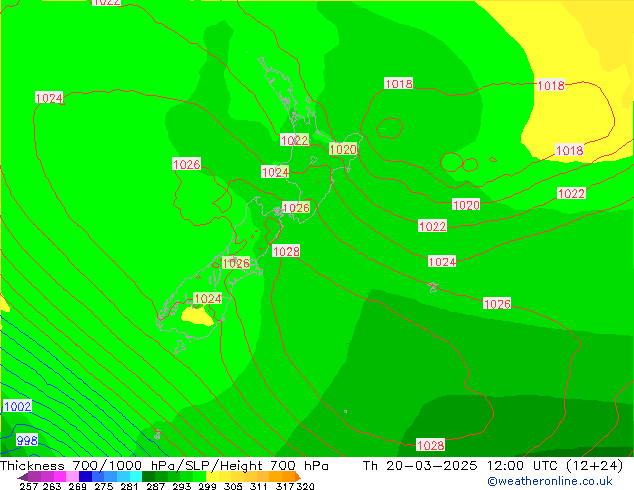Click the 1024 label at far left edge
The height and width of the screenshot is (490, 634).
click(49, 98)
